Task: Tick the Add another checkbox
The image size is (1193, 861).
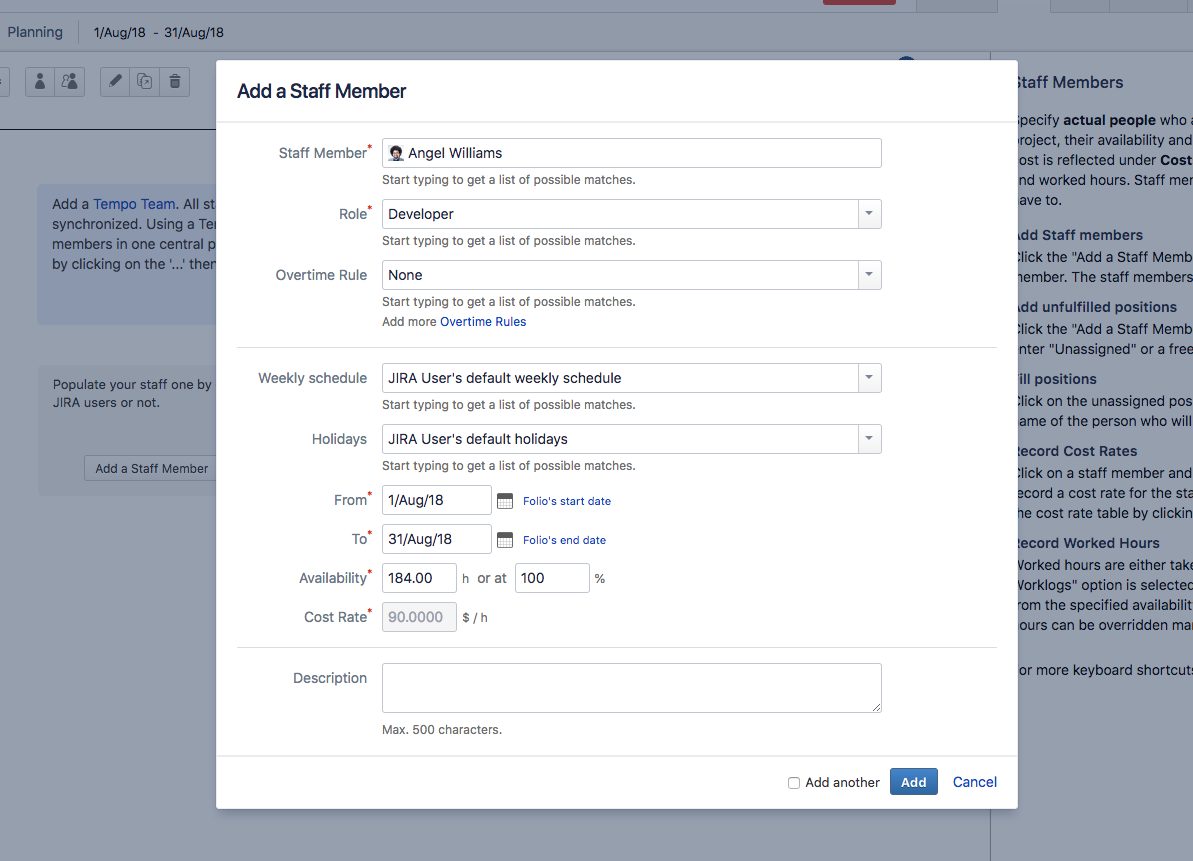Action: click(x=794, y=783)
